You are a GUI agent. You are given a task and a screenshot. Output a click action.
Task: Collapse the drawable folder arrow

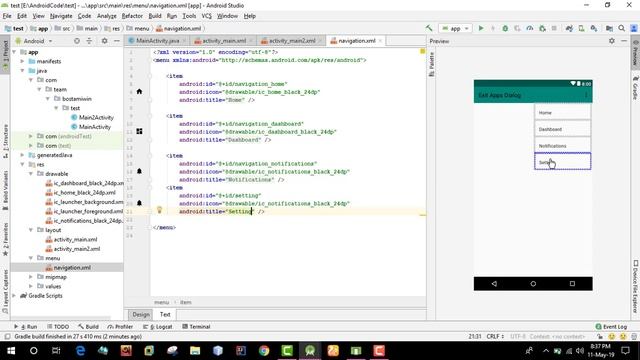[31, 173]
